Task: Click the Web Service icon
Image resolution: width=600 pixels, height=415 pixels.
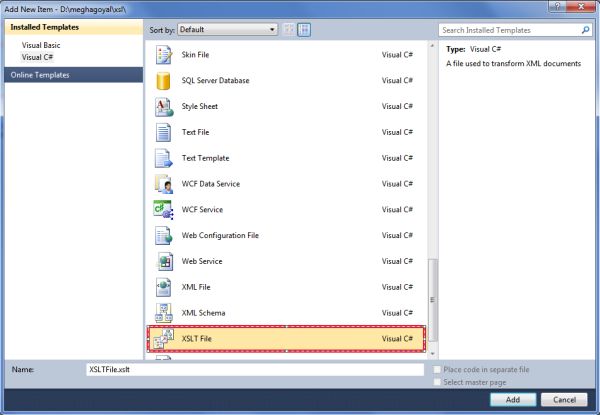Action: click(x=165, y=262)
